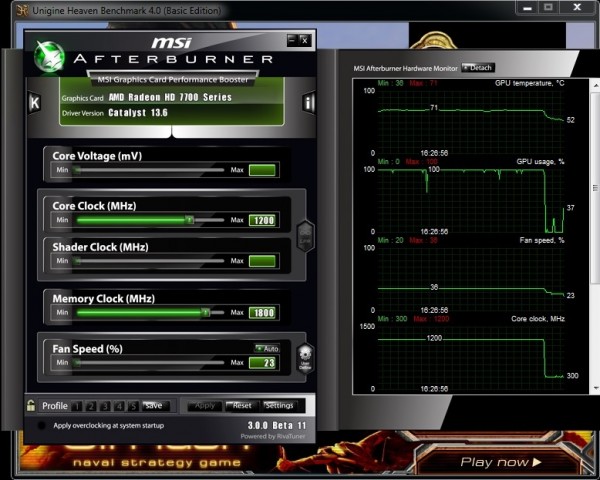Select profile slot 2
This screenshot has width=600, height=480.
(x=91, y=406)
